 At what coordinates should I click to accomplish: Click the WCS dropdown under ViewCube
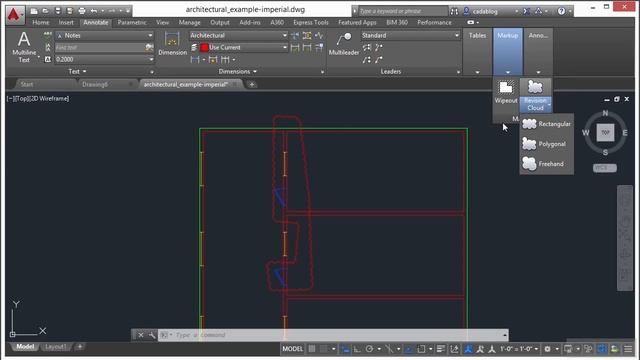[604, 168]
